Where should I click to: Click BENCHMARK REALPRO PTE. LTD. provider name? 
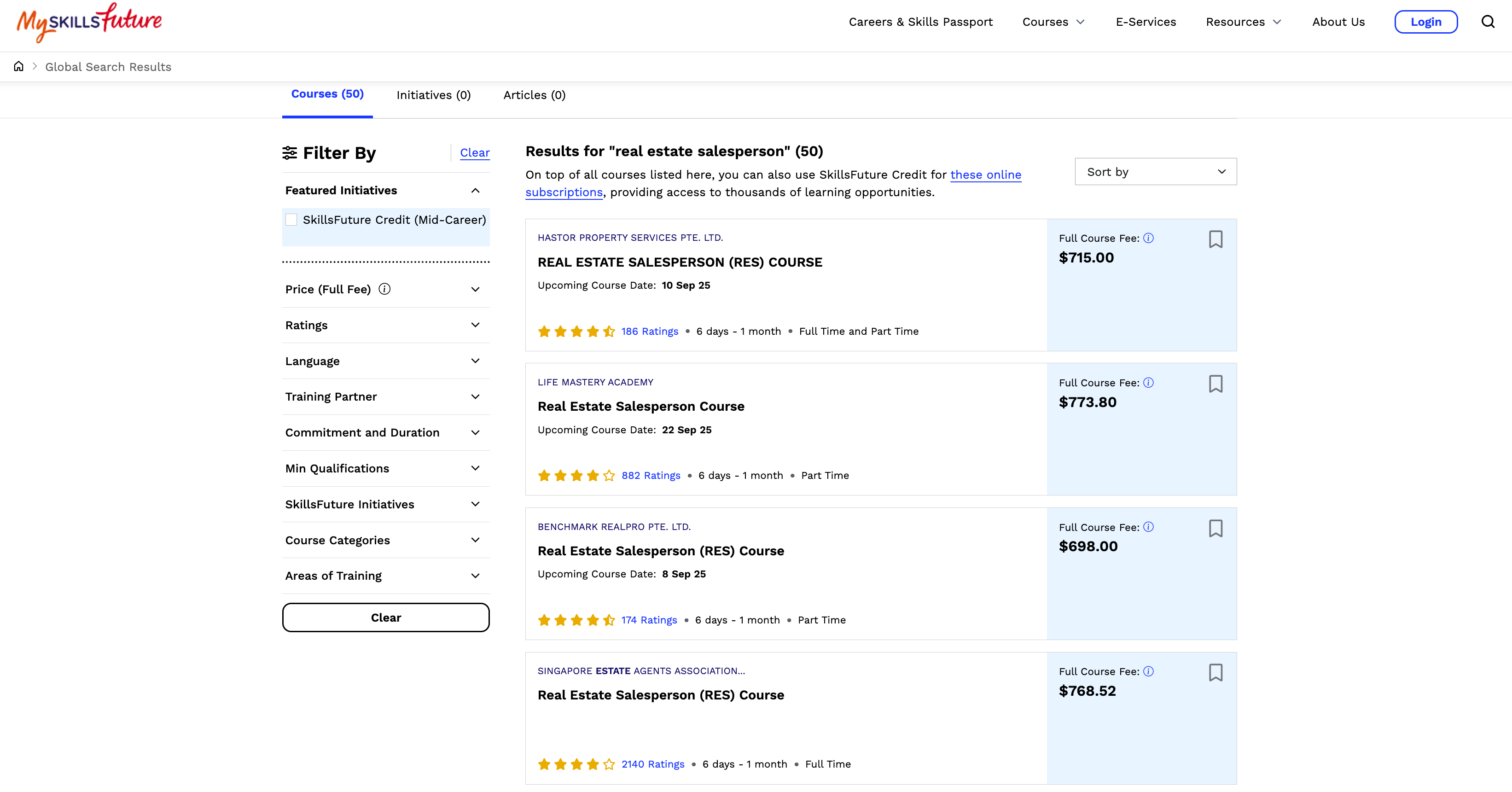coord(614,527)
